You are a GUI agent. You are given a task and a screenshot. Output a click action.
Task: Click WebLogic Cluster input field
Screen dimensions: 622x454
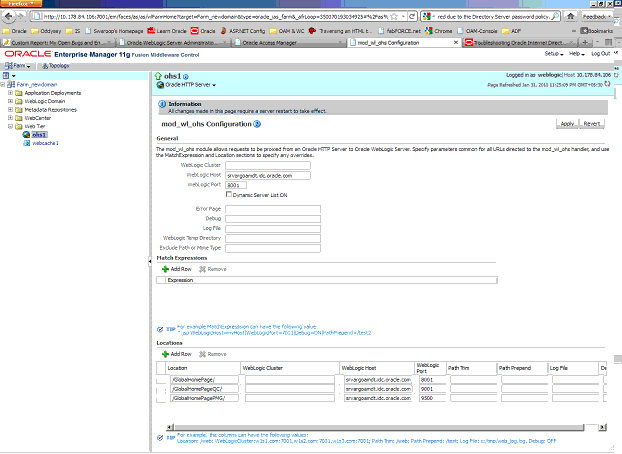[268, 165]
